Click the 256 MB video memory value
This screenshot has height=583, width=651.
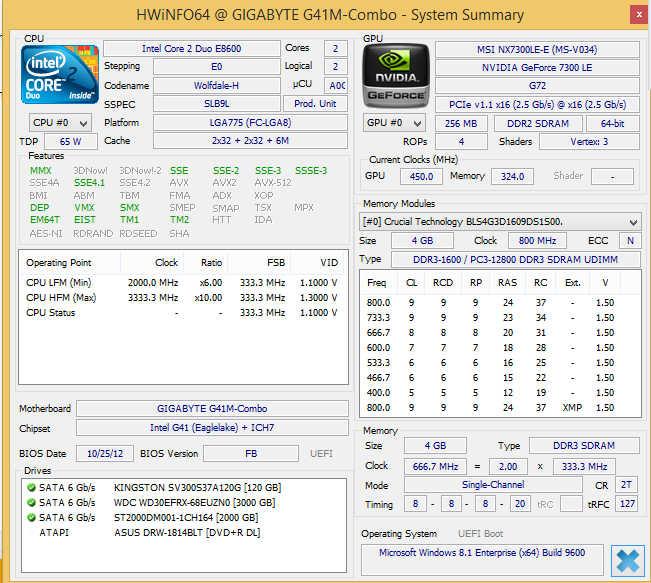coord(461,124)
